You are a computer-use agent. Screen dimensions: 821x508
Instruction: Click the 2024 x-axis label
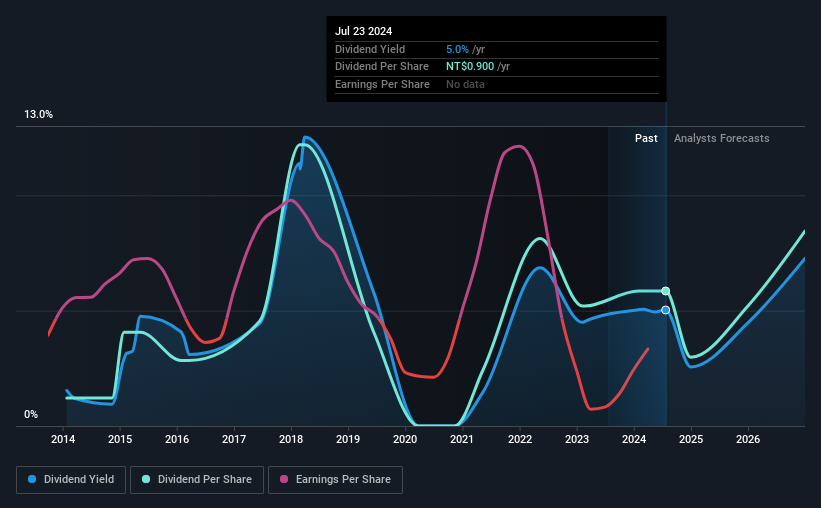634,439
